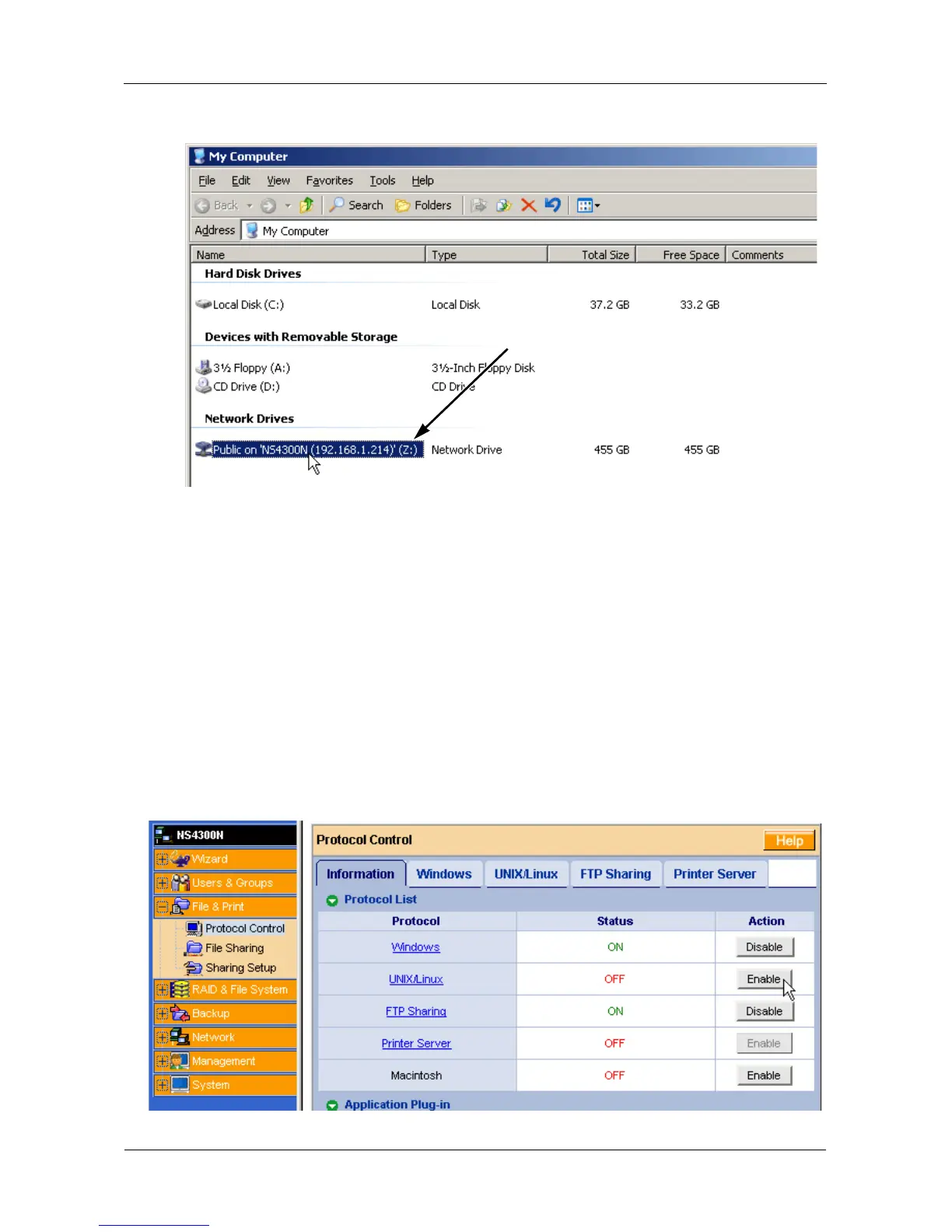The image size is (952, 1232).
Task: Open the File menu
Action: [207, 180]
